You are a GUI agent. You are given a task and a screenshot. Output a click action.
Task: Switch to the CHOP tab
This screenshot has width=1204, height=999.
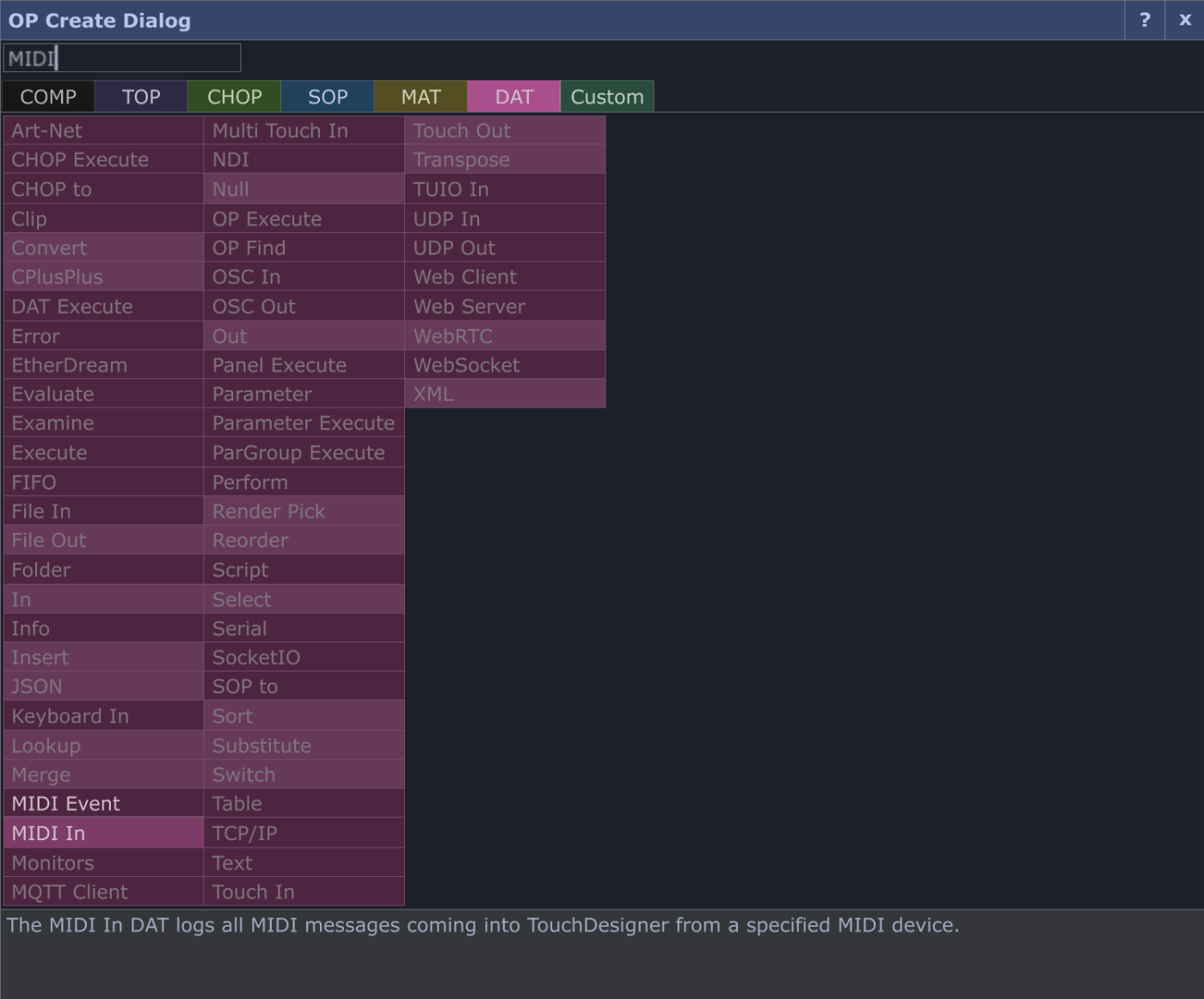click(x=234, y=96)
